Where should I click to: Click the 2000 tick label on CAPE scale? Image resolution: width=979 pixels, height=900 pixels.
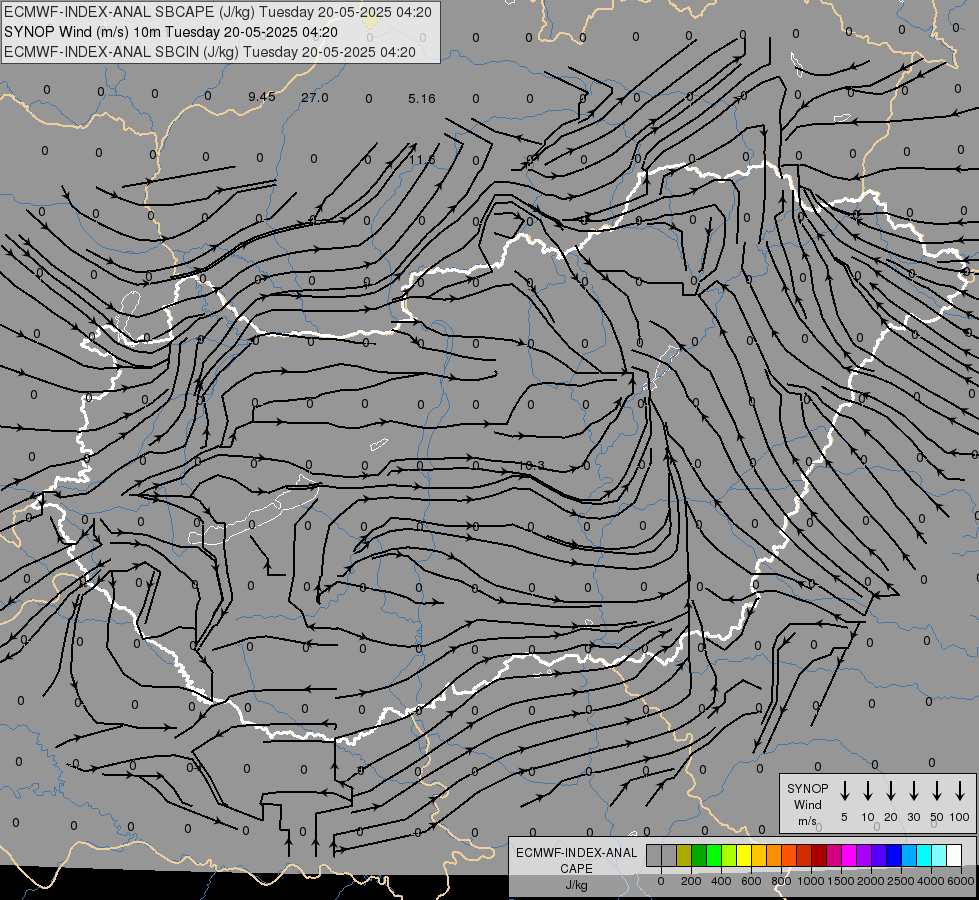pos(870,881)
